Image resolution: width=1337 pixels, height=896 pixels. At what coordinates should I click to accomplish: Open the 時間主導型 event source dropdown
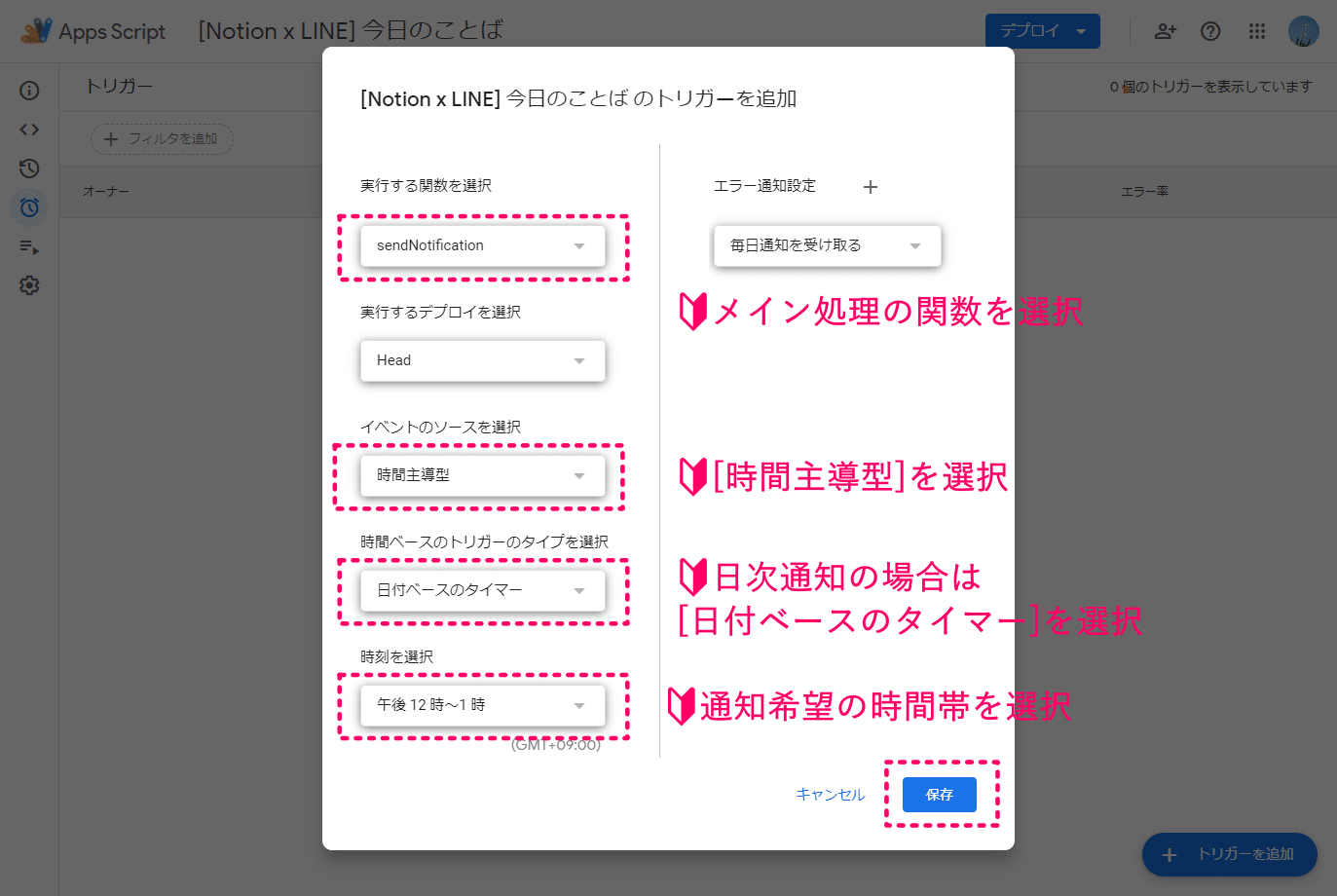click(483, 475)
